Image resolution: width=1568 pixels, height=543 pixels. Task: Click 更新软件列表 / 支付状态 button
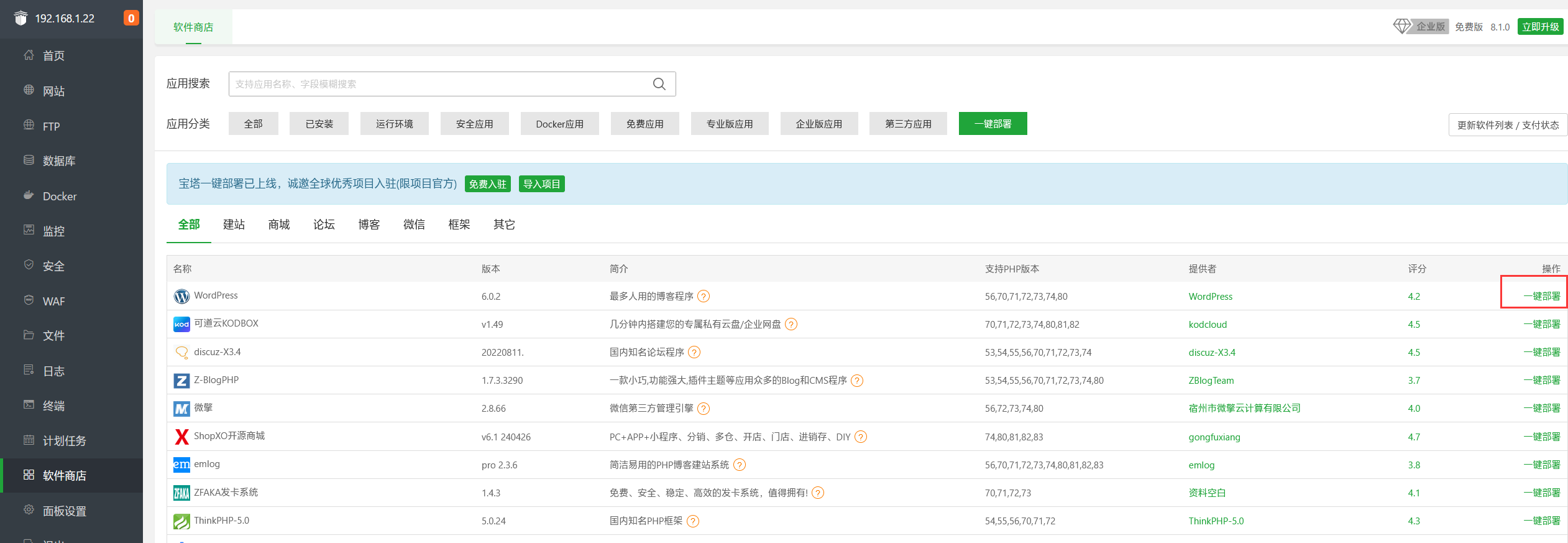tap(1508, 124)
